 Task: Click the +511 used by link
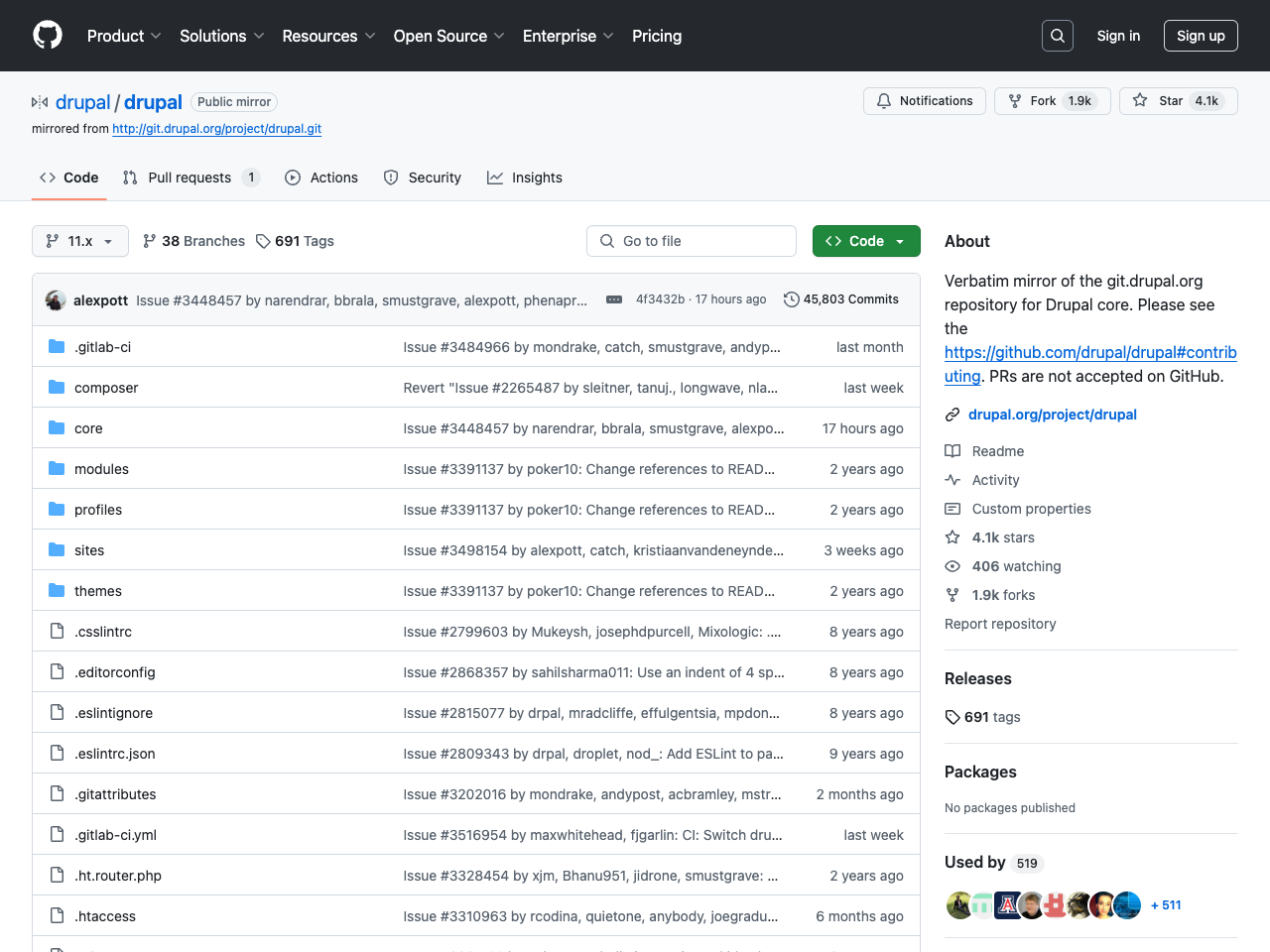coord(1166,905)
